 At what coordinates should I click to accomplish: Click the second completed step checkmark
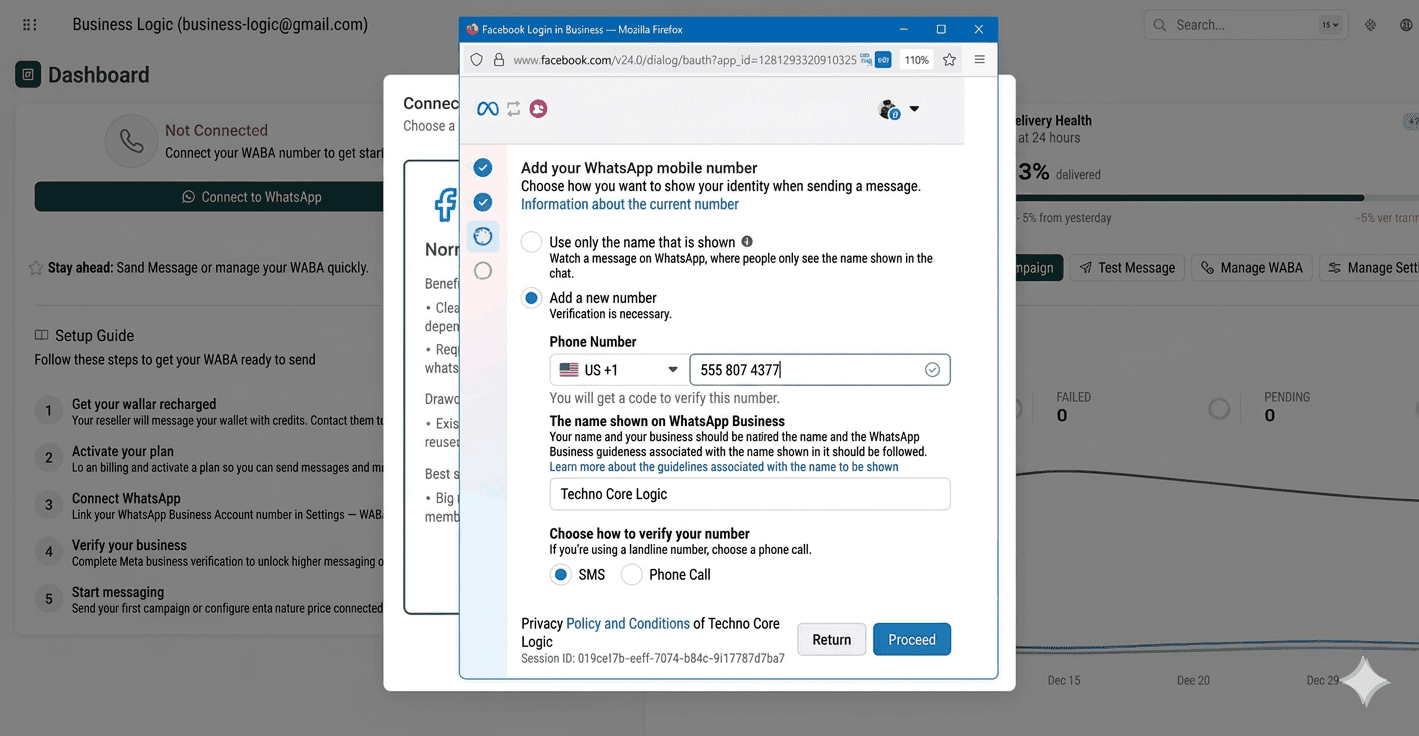coord(483,202)
